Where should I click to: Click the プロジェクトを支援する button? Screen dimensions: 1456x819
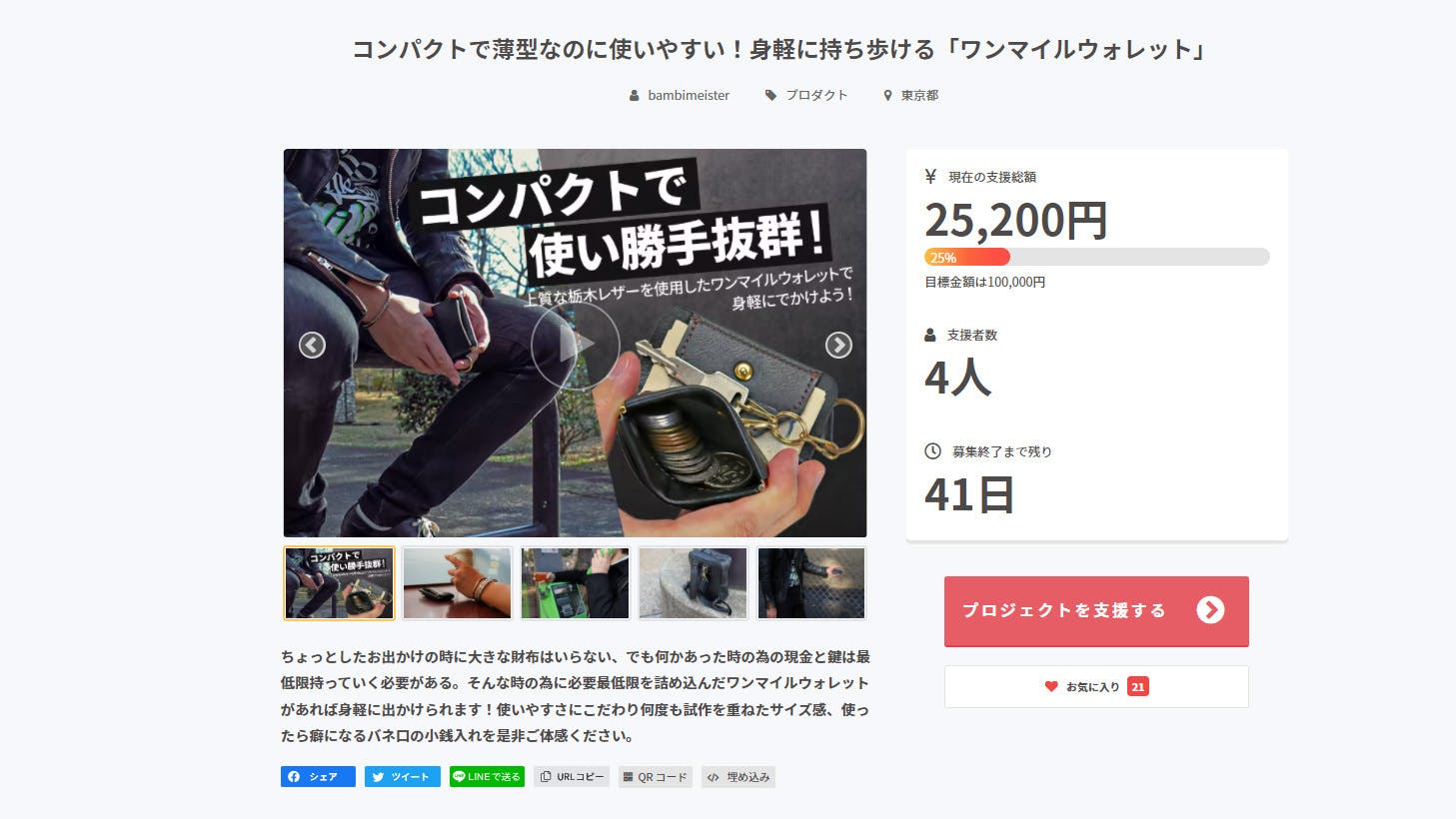click(1096, 611)
